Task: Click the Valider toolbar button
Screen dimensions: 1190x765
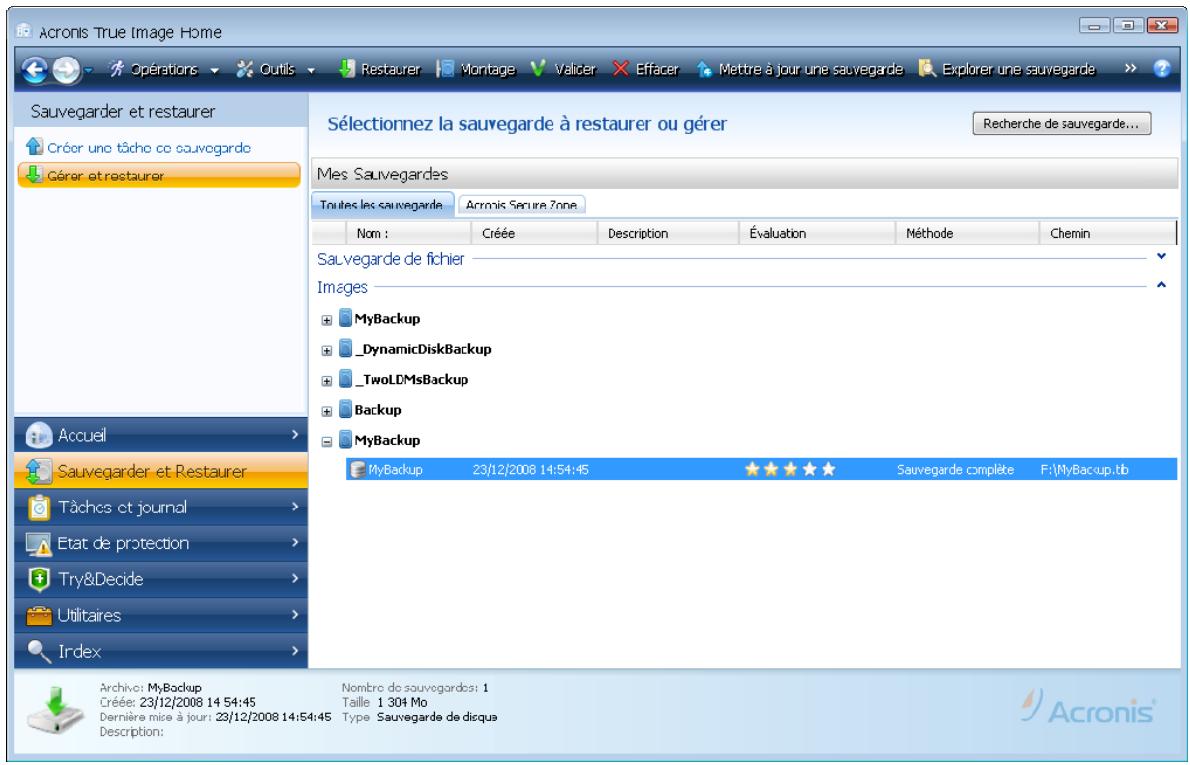Action: (x=563, y=70)
